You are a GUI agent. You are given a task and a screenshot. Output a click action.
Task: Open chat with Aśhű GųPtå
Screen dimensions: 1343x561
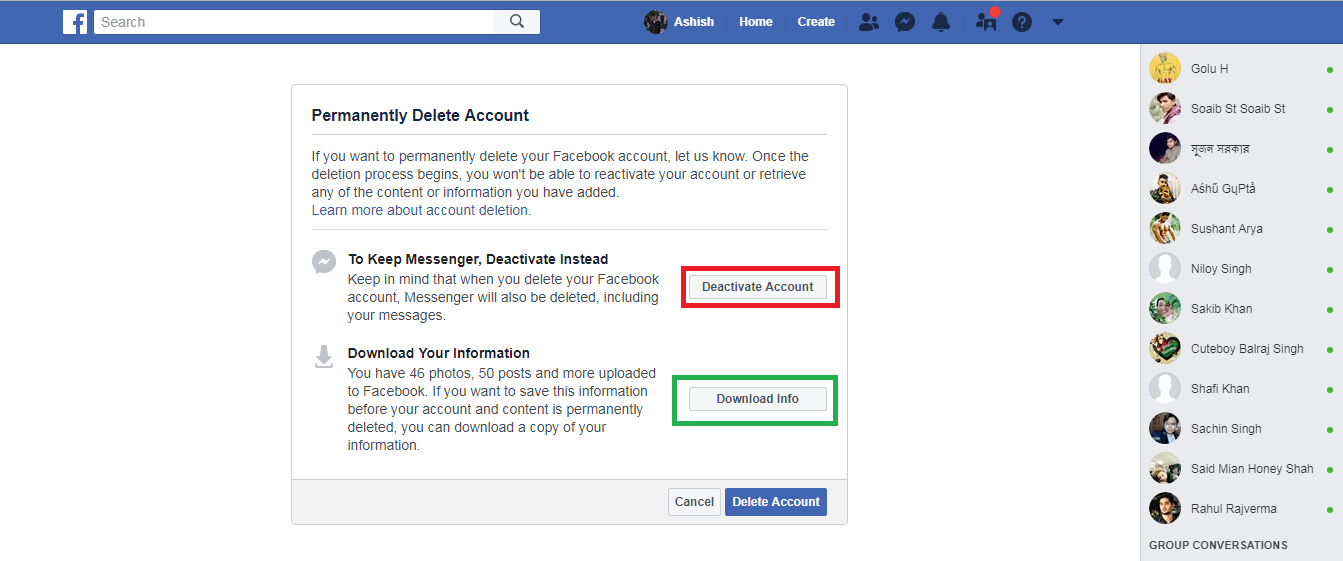[1241, 189]
